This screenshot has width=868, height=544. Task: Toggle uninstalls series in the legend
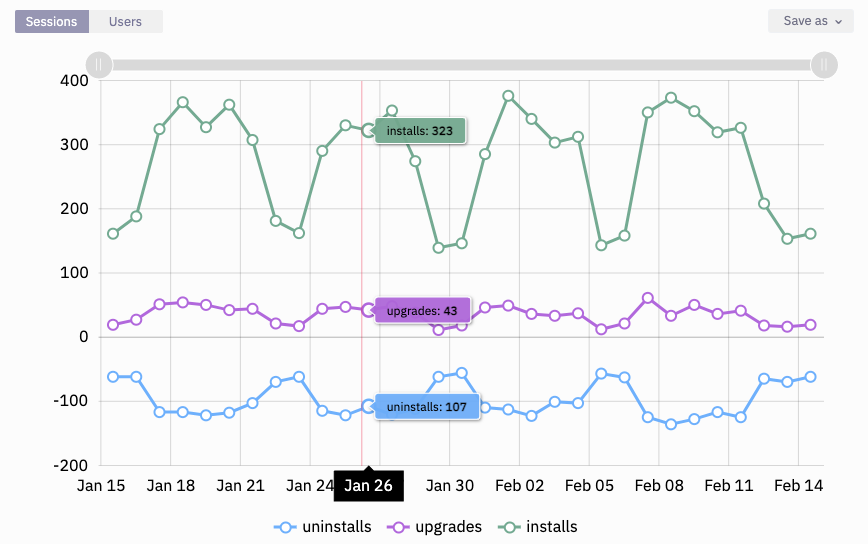tap(336, 527)
